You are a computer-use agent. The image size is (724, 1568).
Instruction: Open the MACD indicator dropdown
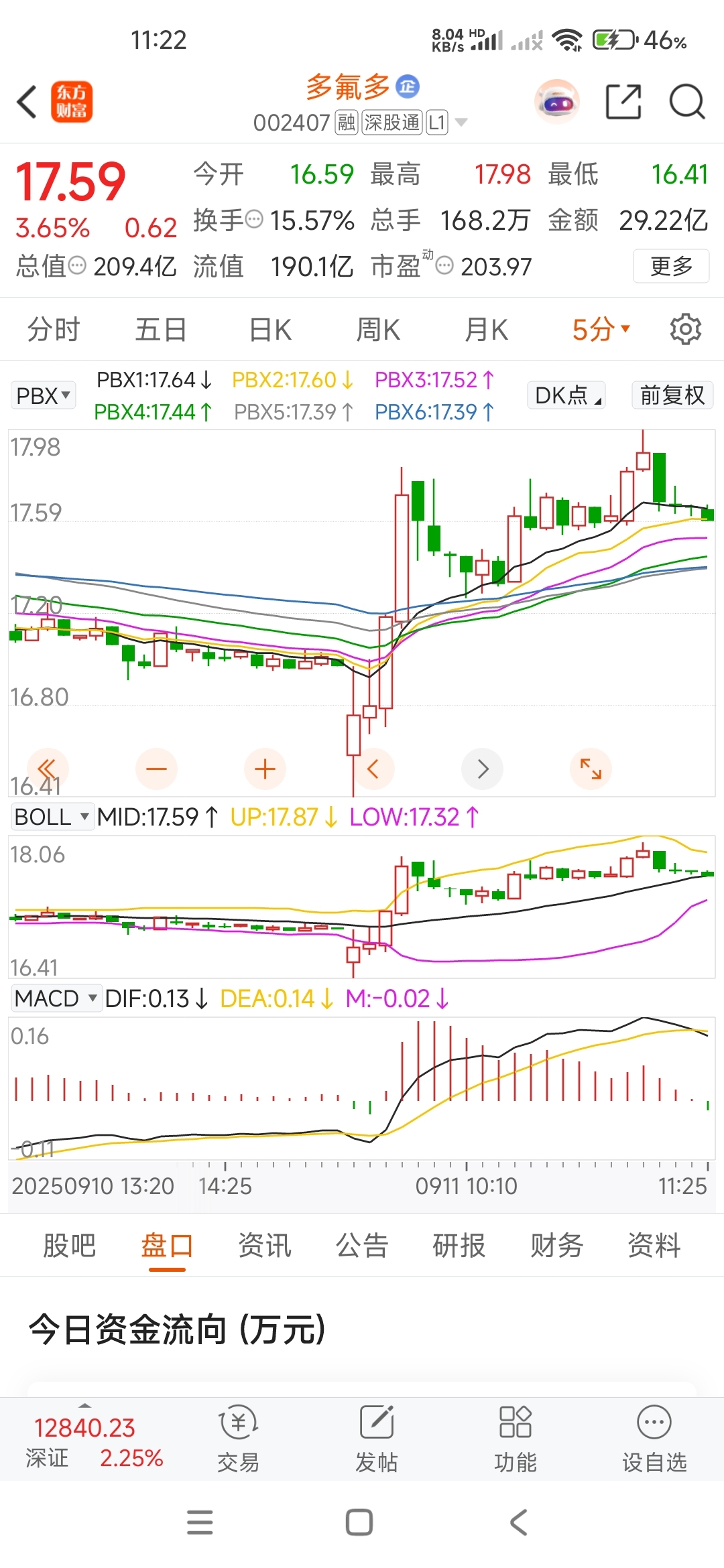tap(56, 998)
